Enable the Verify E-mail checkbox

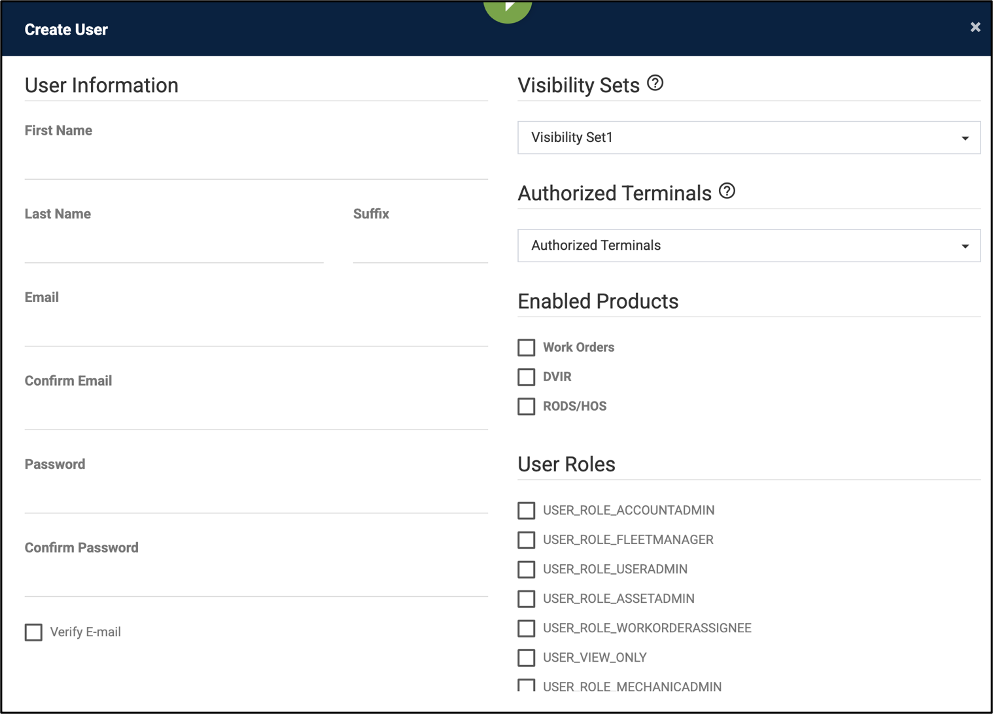[x=34, y=632]
